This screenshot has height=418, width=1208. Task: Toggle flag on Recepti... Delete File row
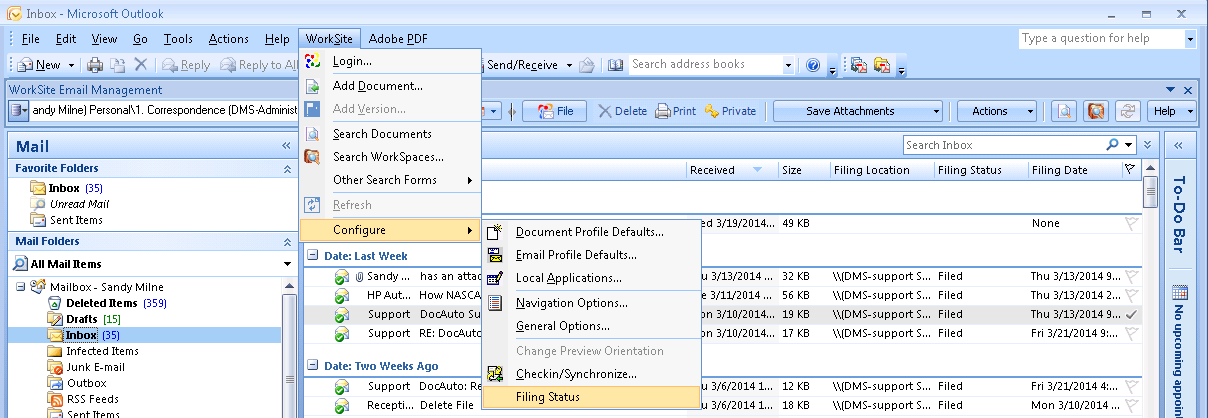tap(1131, 405)
